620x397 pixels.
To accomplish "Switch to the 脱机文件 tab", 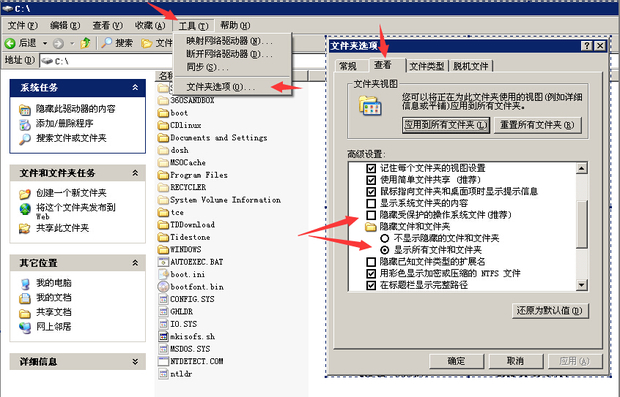I will coord(471,66).
